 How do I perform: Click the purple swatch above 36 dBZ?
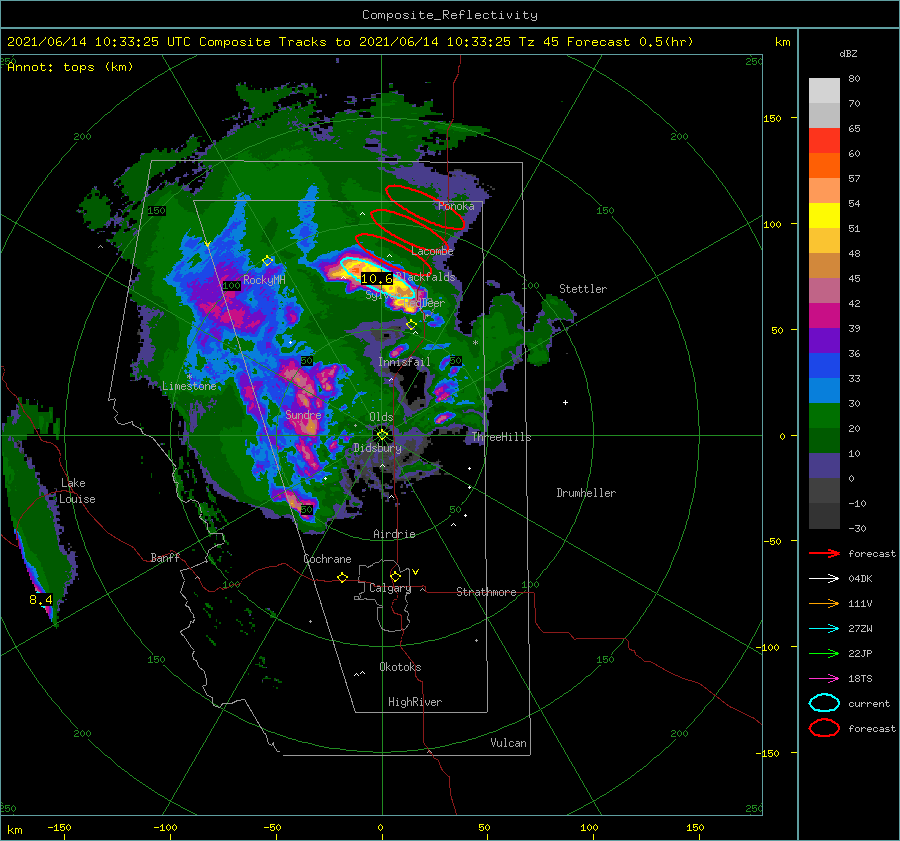click(x=824, y=341)
